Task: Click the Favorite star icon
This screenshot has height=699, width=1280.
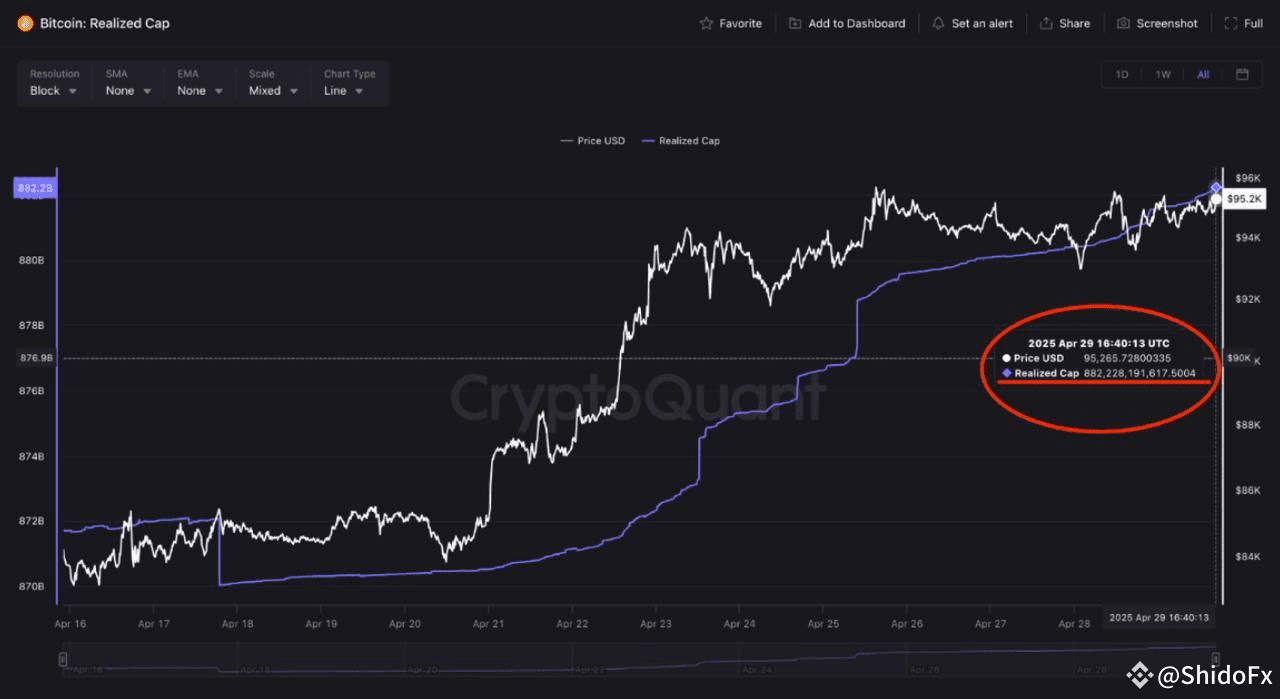Action: [706, 23]
